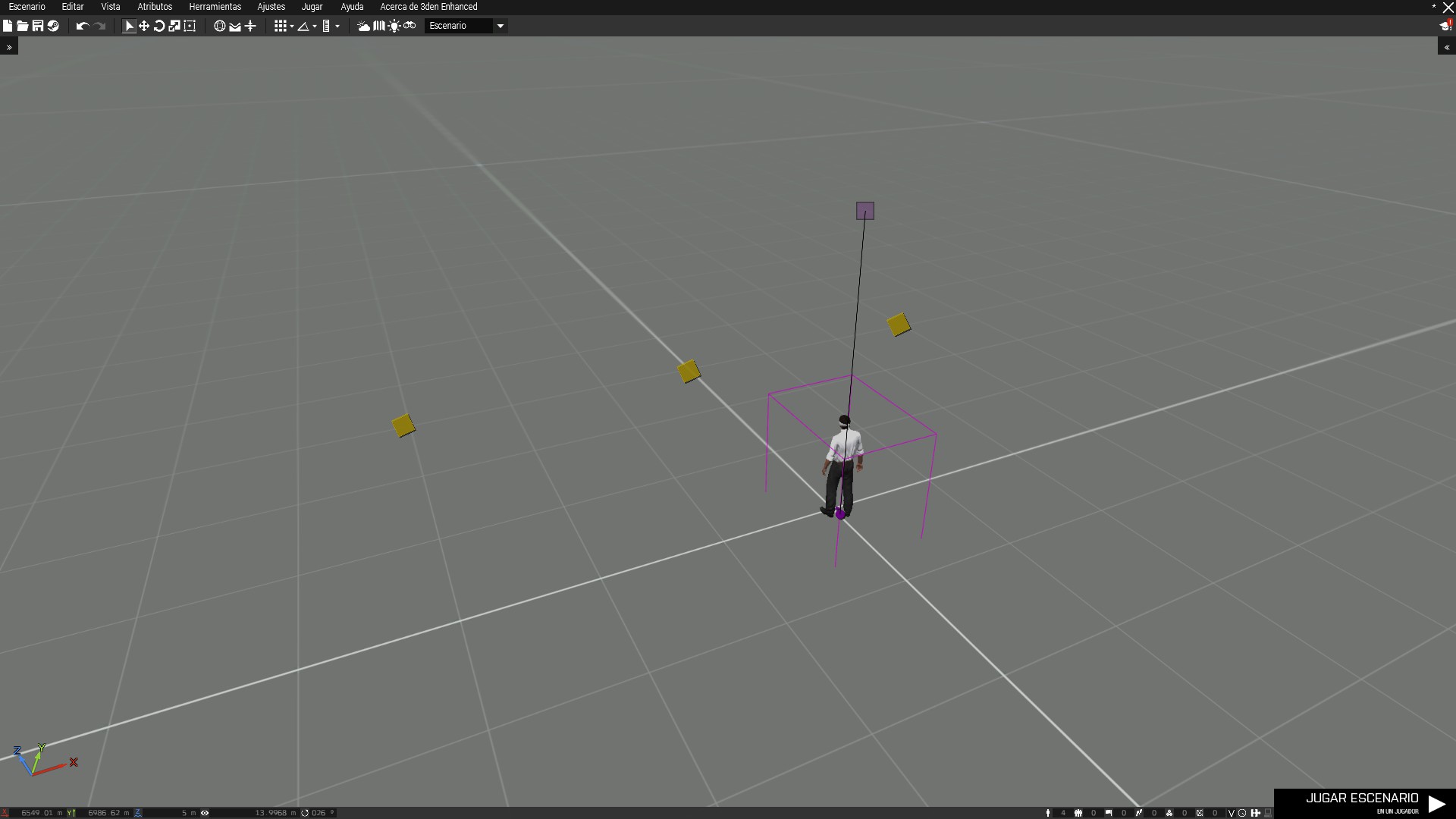
Task: Open a scenario using the folder icon
Action: pos(23,26)
